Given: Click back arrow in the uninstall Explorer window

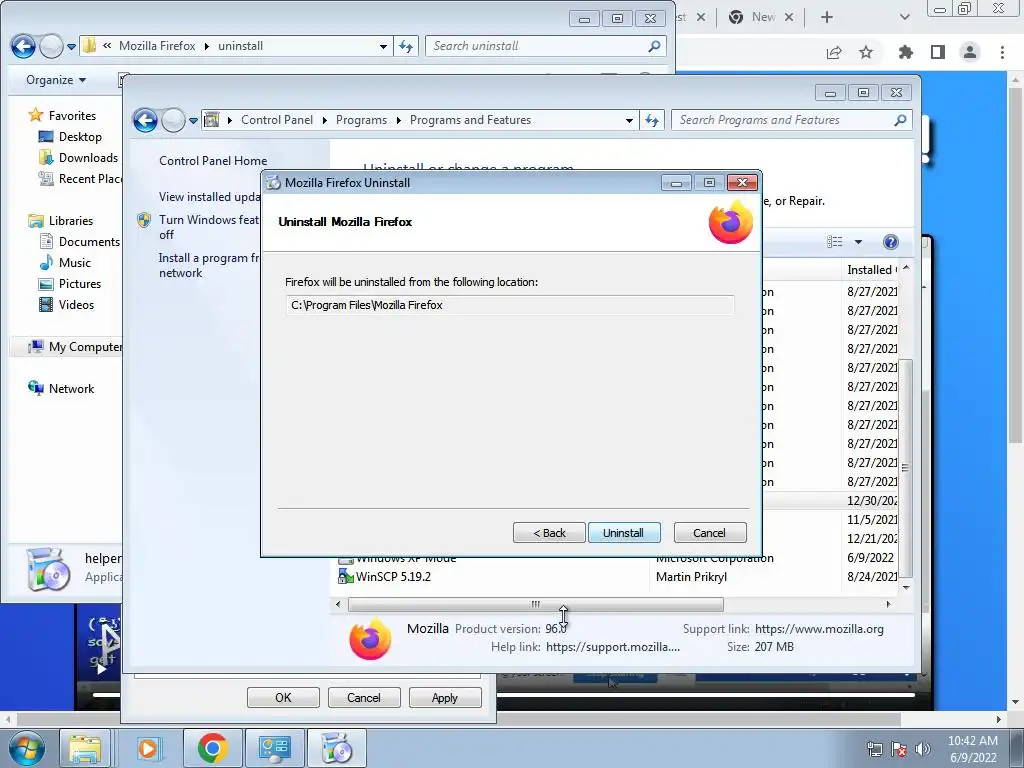Looking at the screenshot, I should [23, 46].
